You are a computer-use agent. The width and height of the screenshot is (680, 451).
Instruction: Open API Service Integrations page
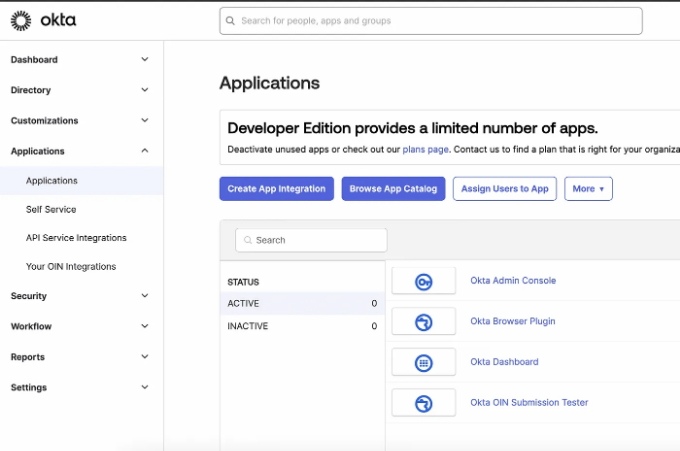pyautogui.click(x=76, y=238)
